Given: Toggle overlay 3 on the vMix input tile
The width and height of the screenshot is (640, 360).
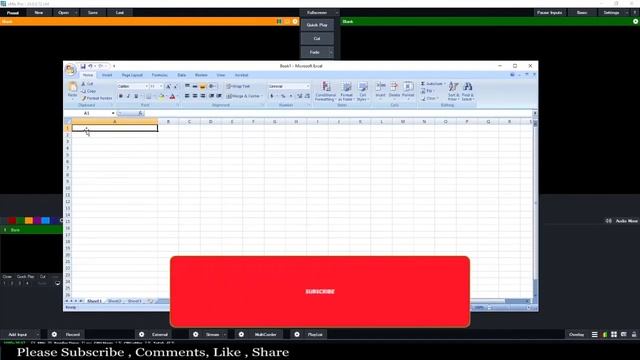Looking at the screenshot, I should [20, 283].
